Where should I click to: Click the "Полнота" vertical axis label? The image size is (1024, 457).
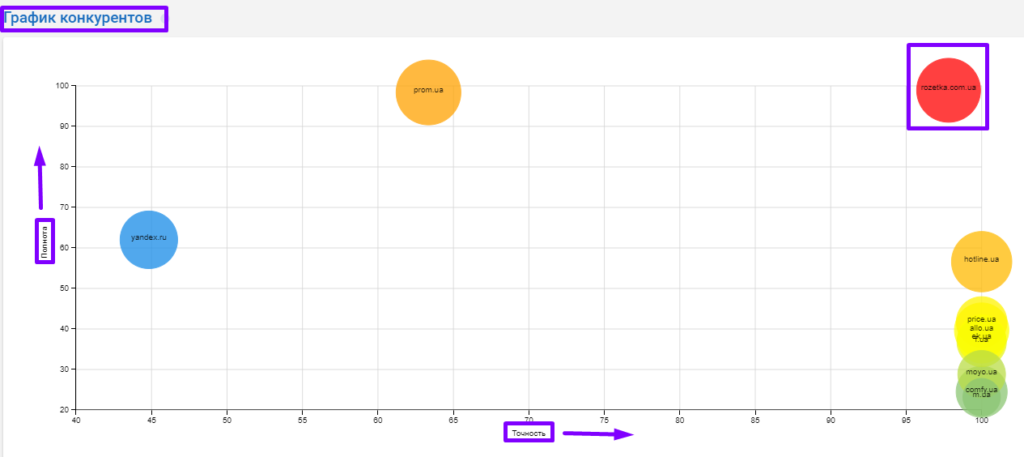[45, 241]
